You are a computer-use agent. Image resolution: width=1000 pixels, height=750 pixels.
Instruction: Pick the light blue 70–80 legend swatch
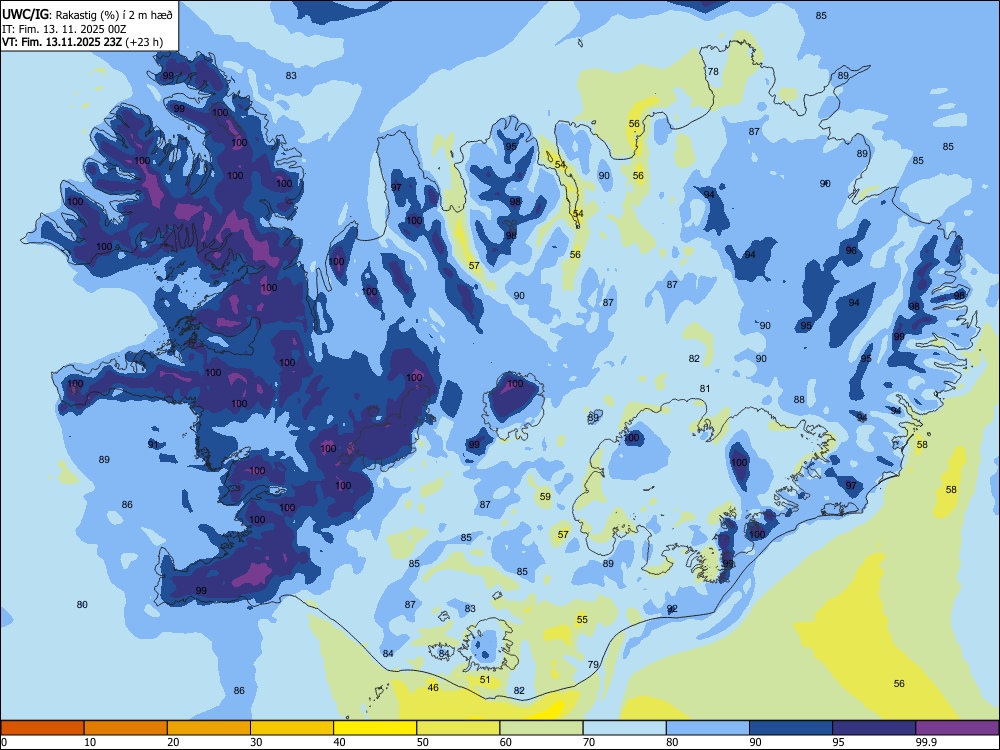[624, 728]
